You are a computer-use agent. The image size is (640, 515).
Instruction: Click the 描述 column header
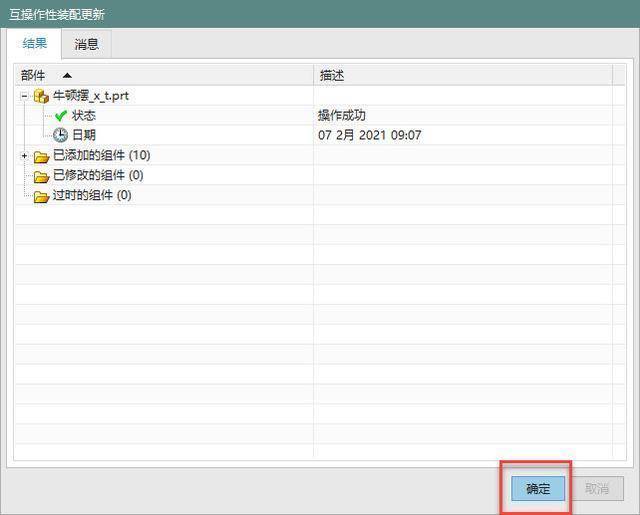pos(463,75)
